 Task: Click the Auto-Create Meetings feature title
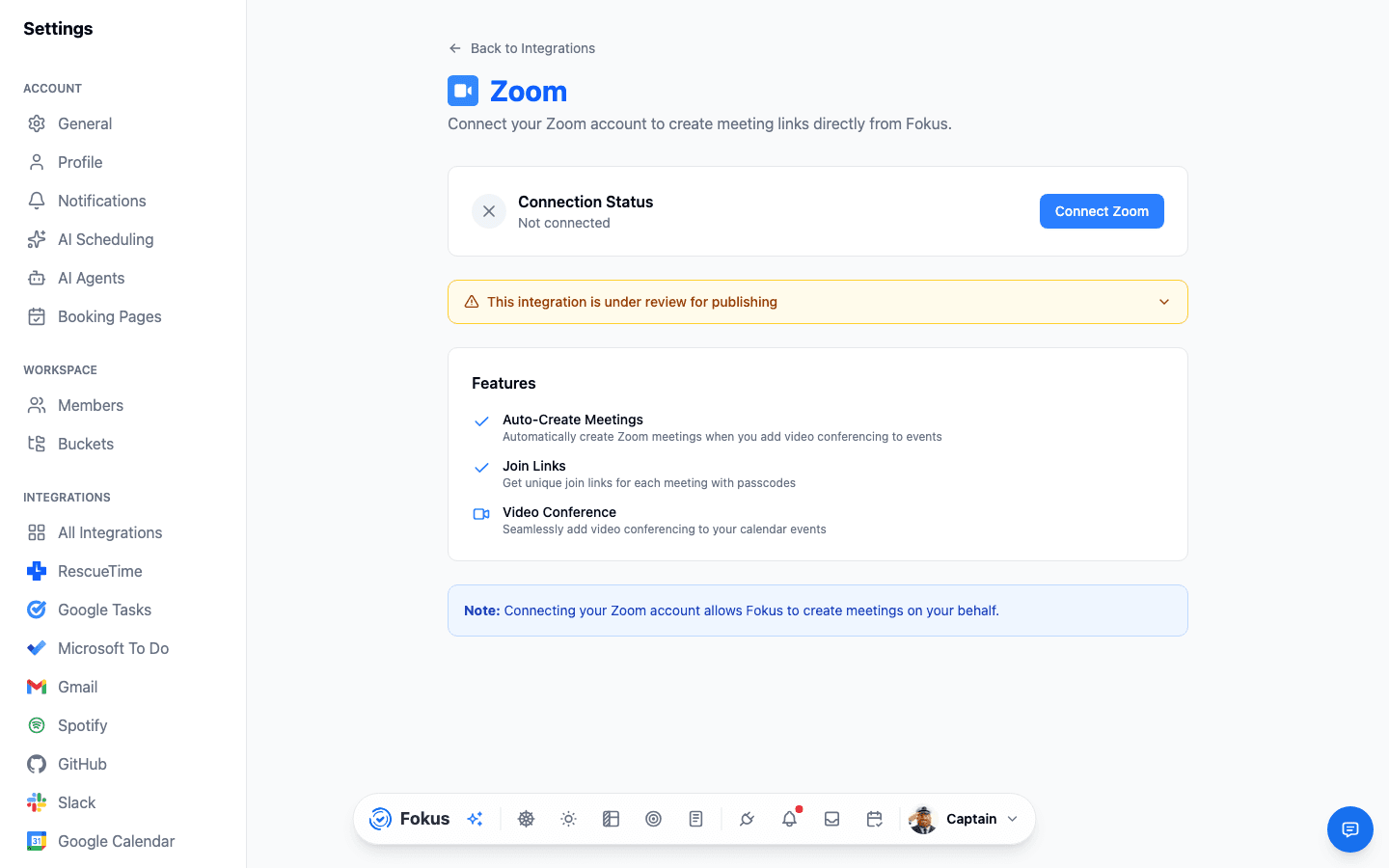[573, 420]
